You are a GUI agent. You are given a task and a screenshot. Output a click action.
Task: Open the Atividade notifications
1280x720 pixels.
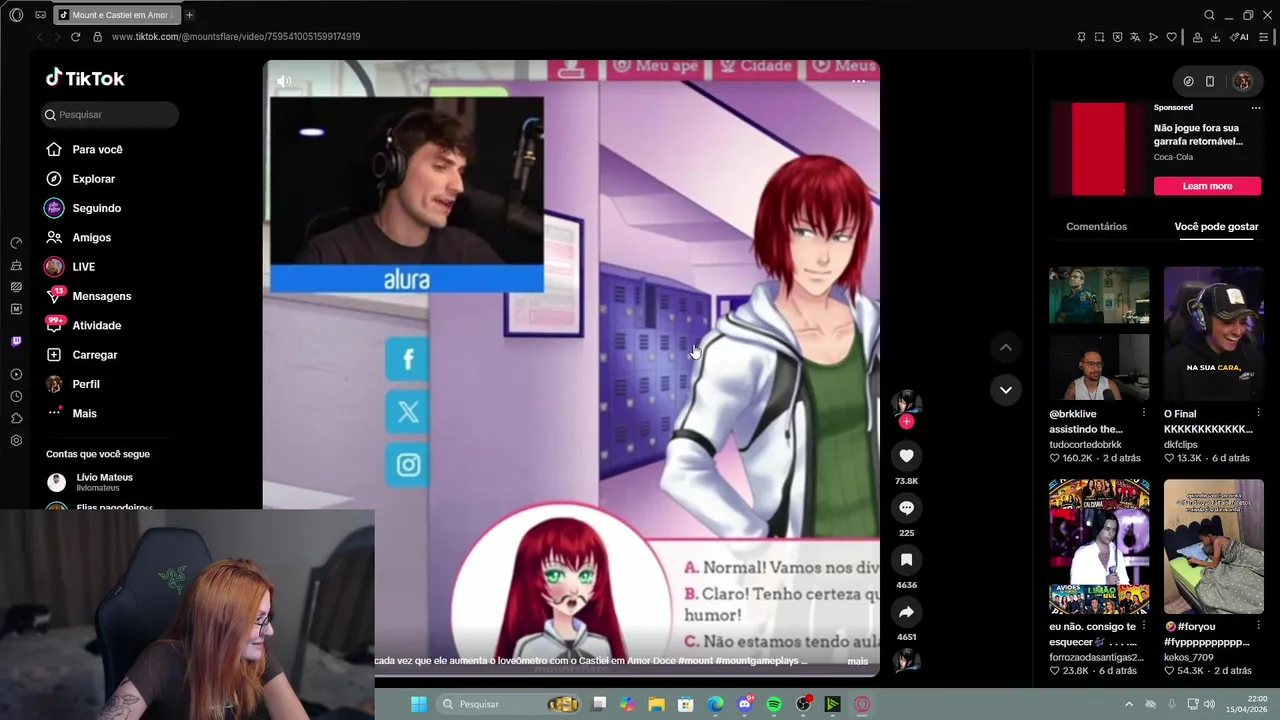coord(83,326)
